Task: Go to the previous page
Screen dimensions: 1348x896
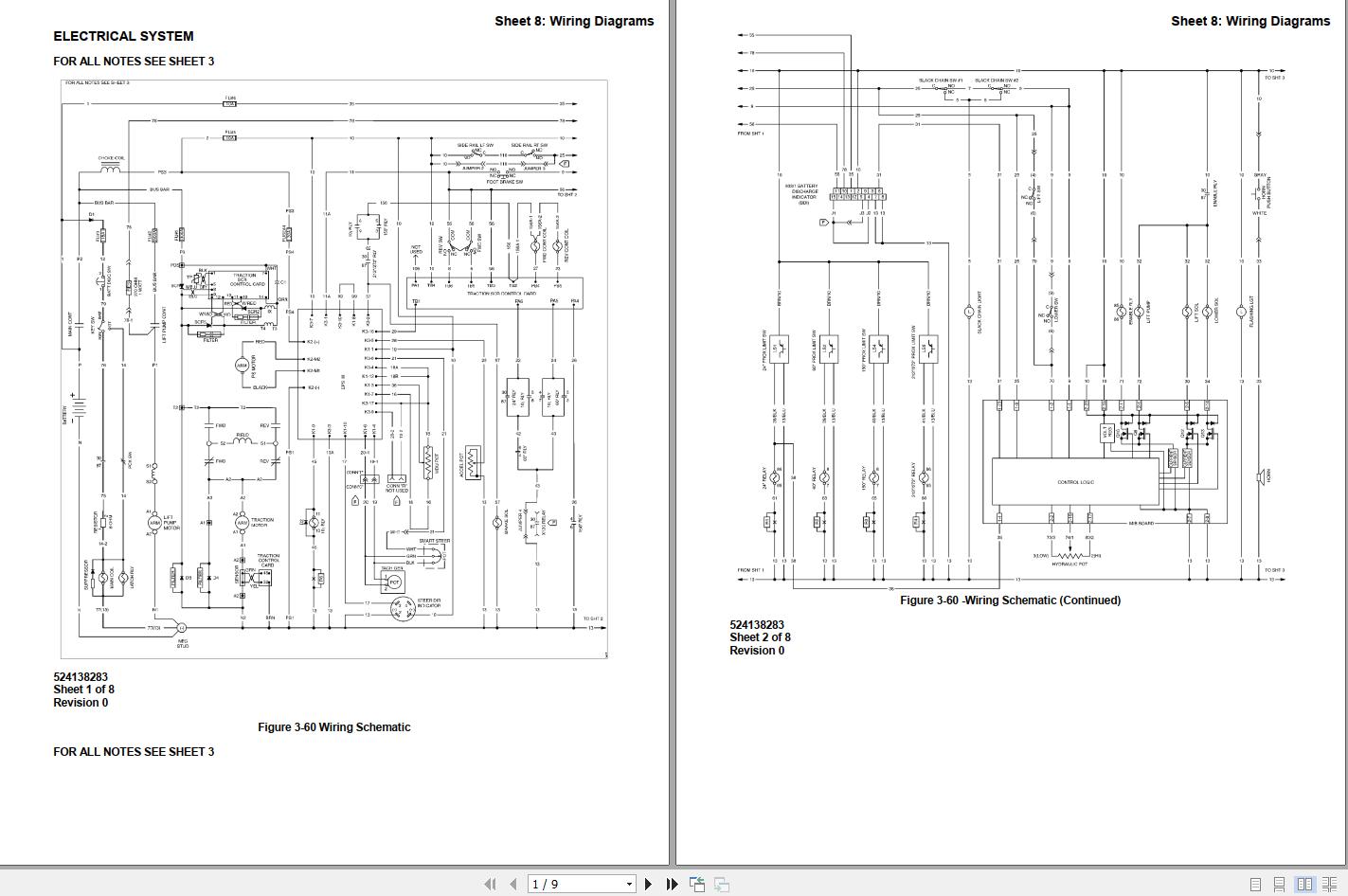Action: (512, 884)
